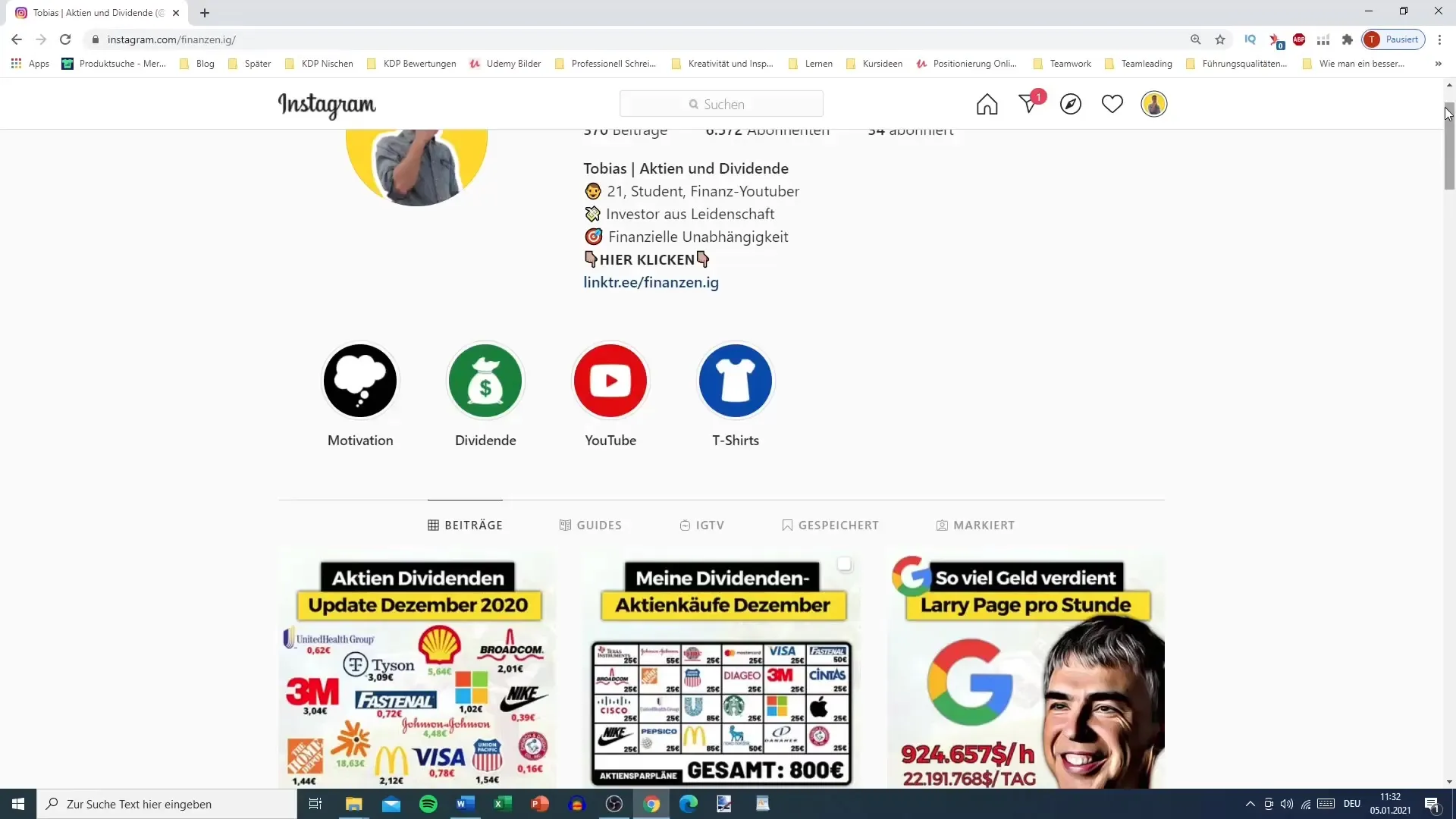
Task: Open PowerPoint from taskbar
Action: point(540,804)
